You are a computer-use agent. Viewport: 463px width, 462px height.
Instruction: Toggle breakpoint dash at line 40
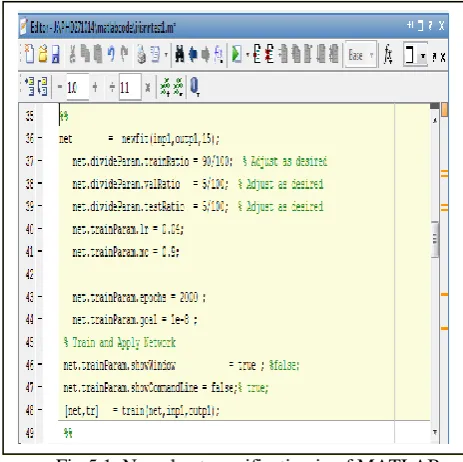[40, 229]
